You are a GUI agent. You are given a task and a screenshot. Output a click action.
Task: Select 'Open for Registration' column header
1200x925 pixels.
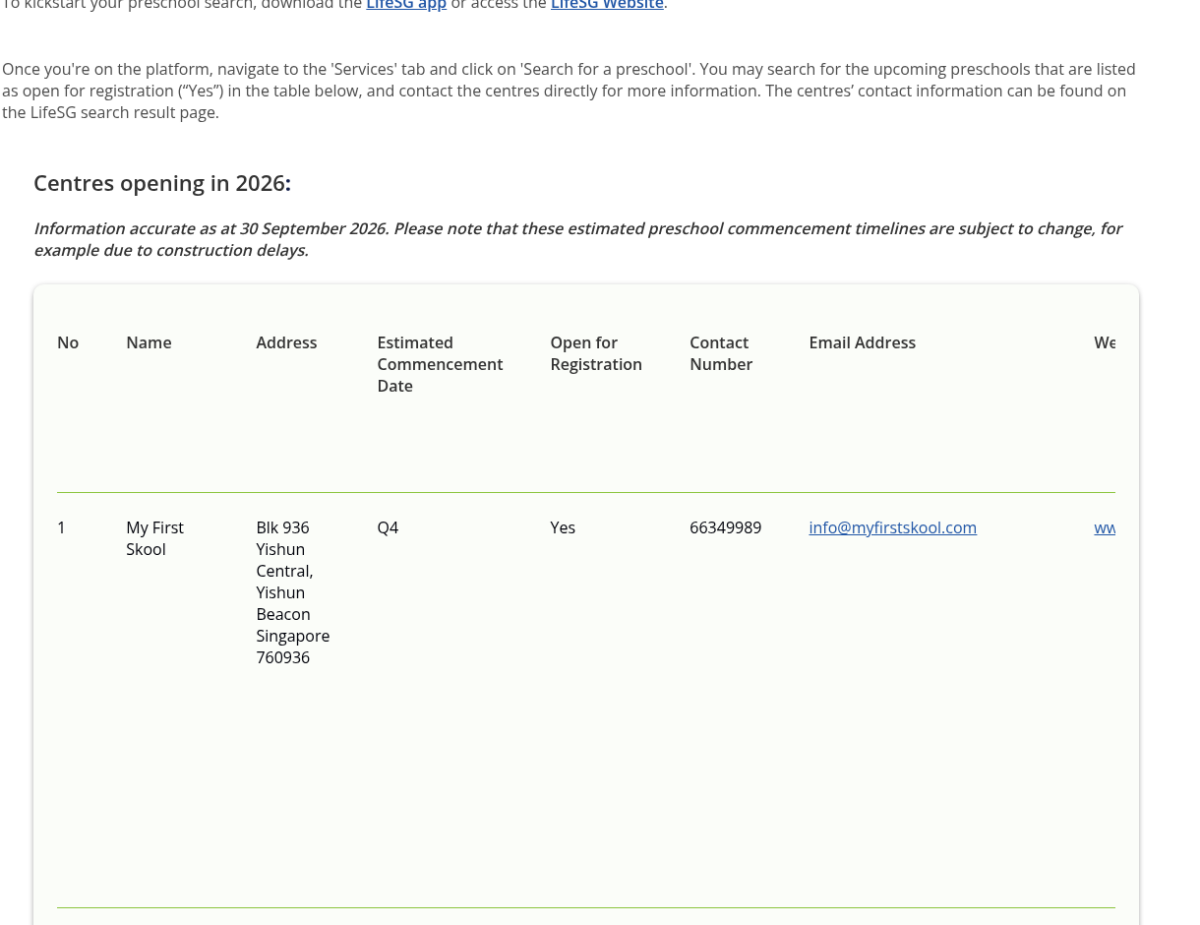tap(596, 354)
